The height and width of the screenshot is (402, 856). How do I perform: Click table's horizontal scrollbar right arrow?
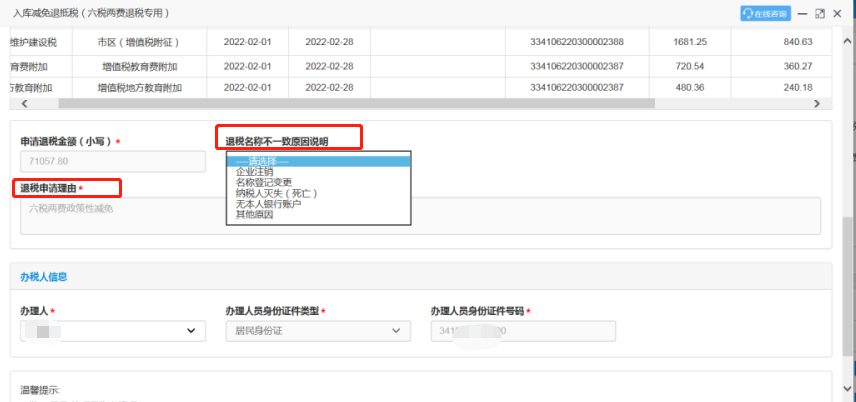[x=817, y=103]
